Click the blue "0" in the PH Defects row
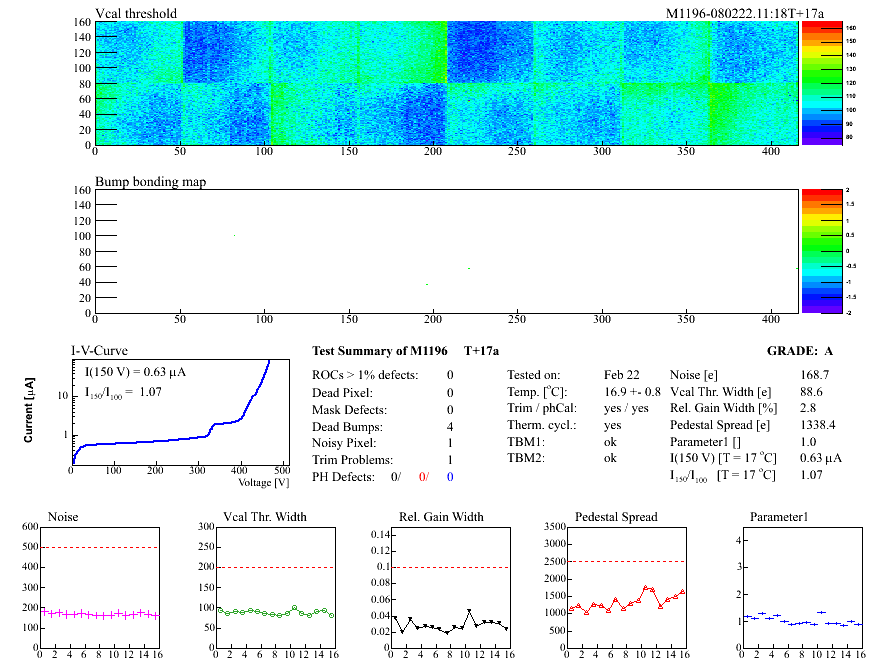The height and width of the screenshot is (672, 896). 450,477
